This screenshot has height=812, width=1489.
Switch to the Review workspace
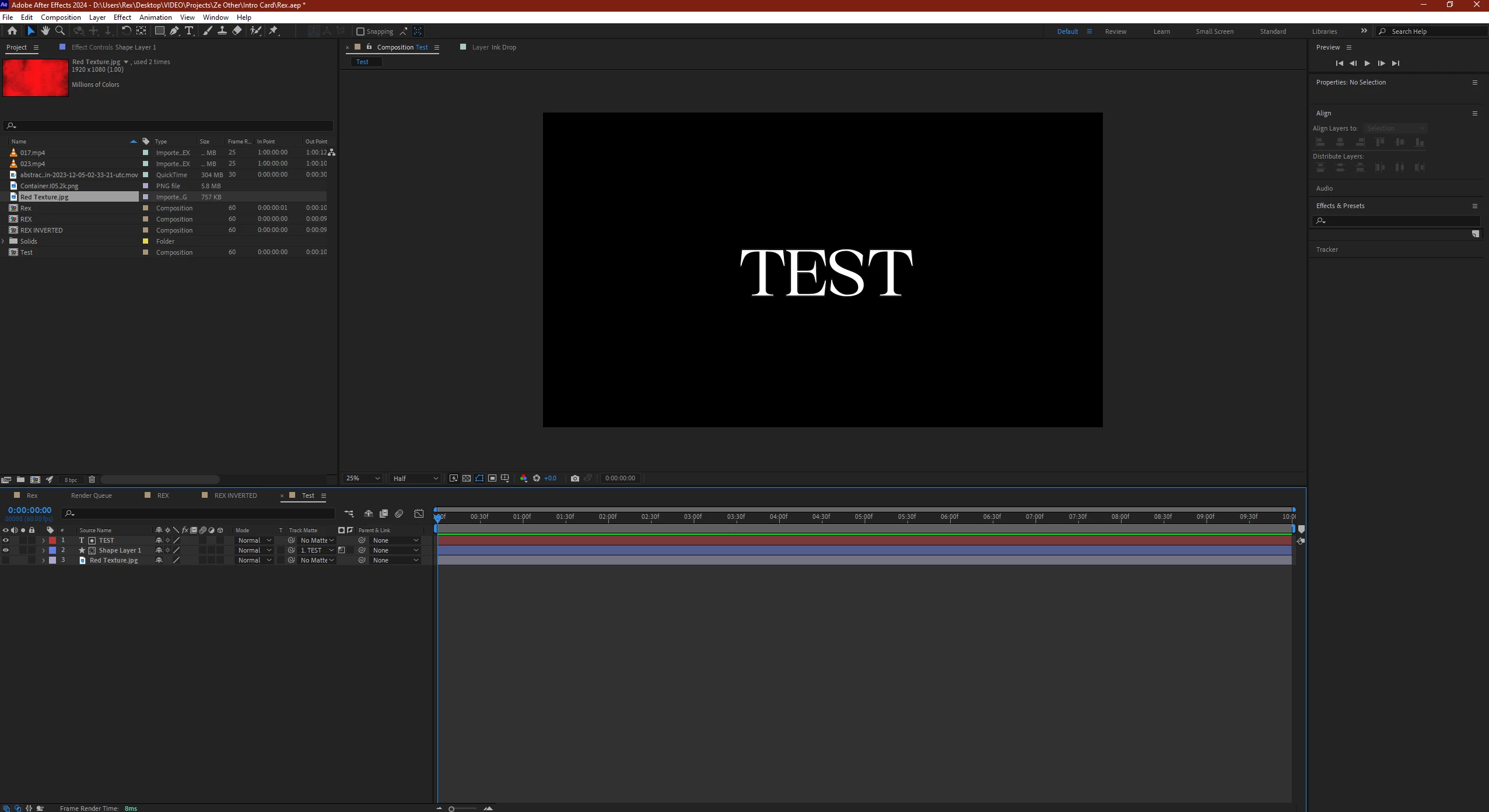coord(1115,31)
